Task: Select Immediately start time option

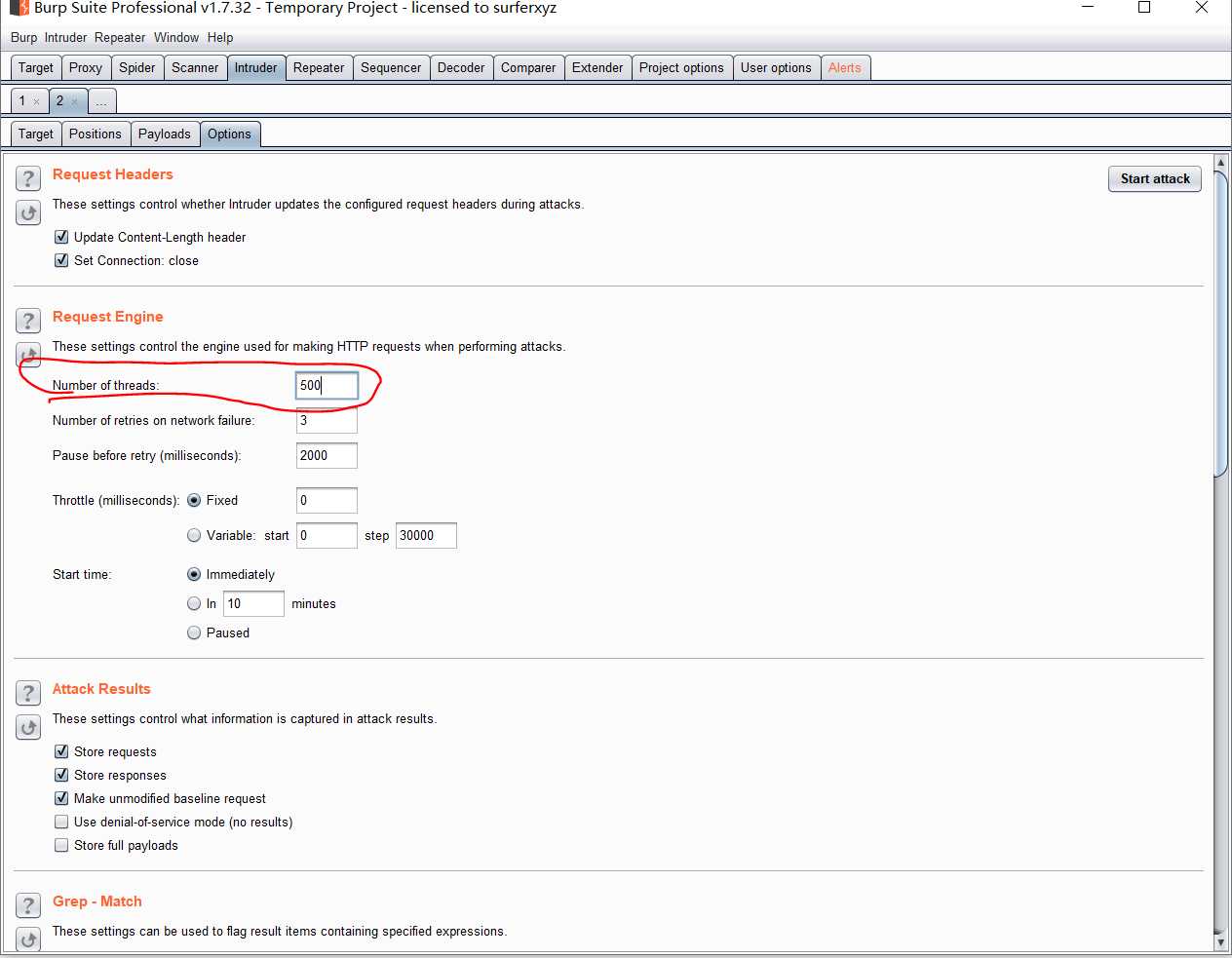Action: pyautogui.click(x=194, y=574)
